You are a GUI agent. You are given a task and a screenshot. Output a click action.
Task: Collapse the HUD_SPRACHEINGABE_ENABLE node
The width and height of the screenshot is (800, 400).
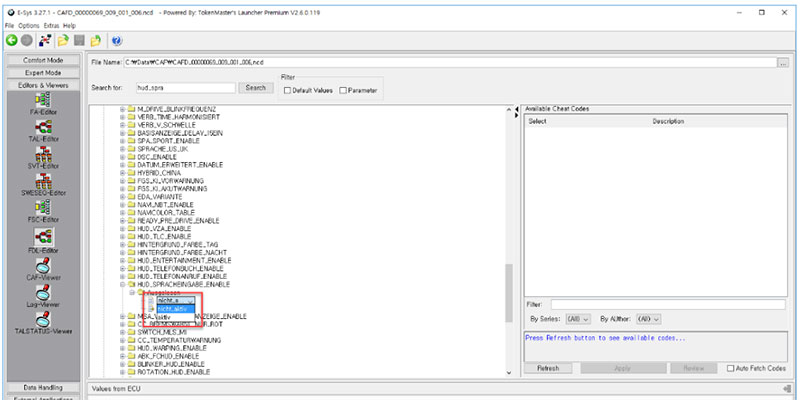[122, 284]
